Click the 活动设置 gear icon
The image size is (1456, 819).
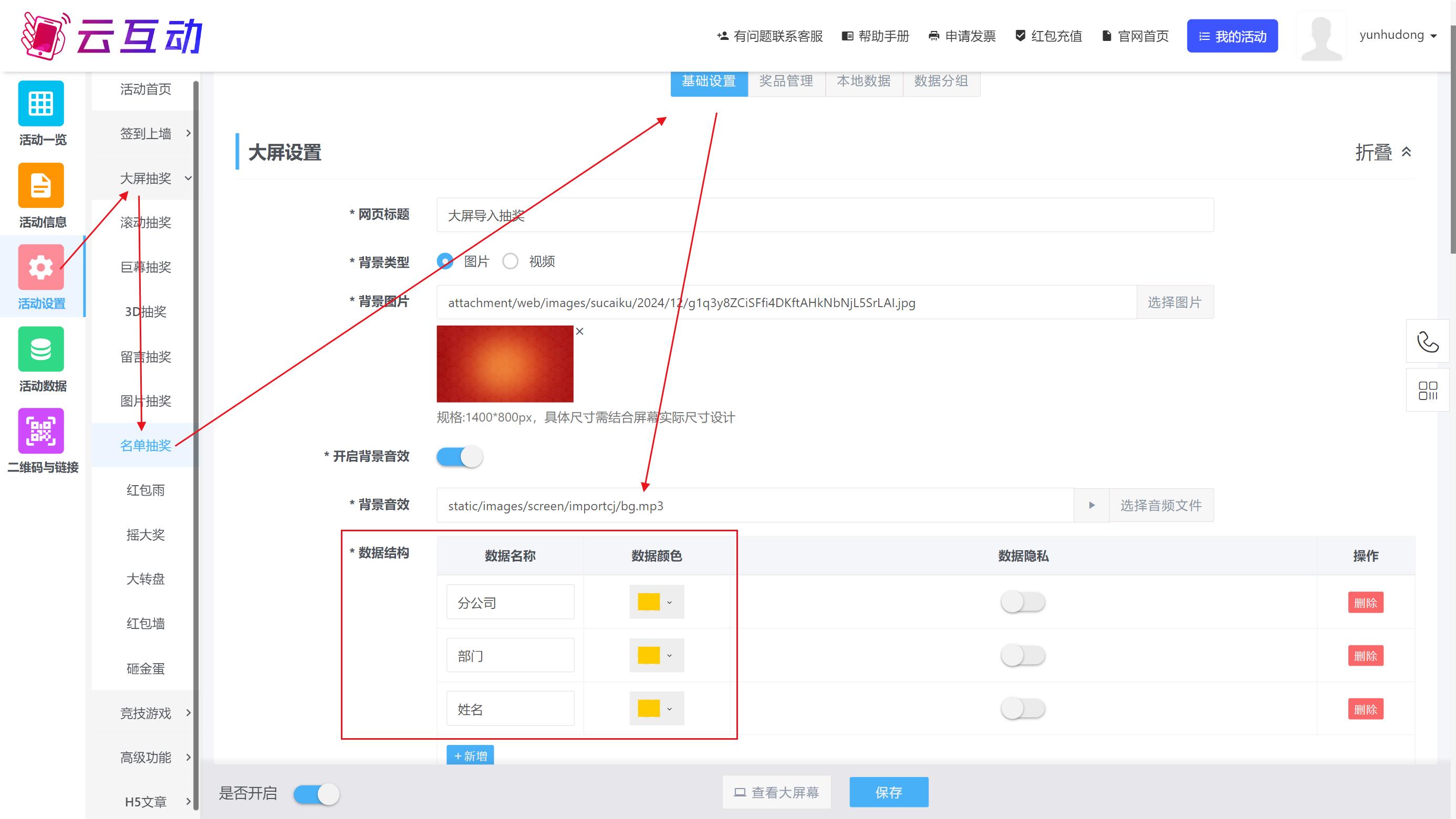tap(40, 267)
